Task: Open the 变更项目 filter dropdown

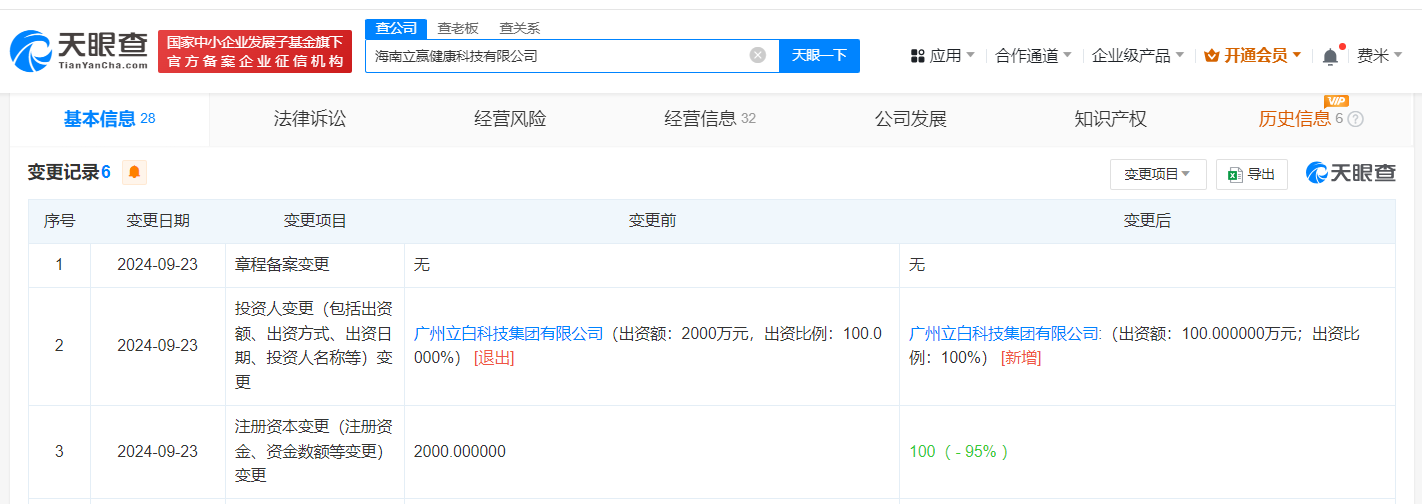Action: point(1158,174)
